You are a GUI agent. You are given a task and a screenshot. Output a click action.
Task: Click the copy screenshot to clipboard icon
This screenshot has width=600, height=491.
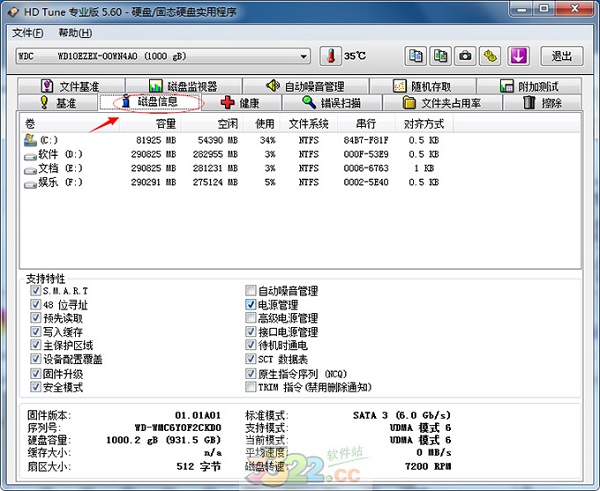tap(440, 56)
